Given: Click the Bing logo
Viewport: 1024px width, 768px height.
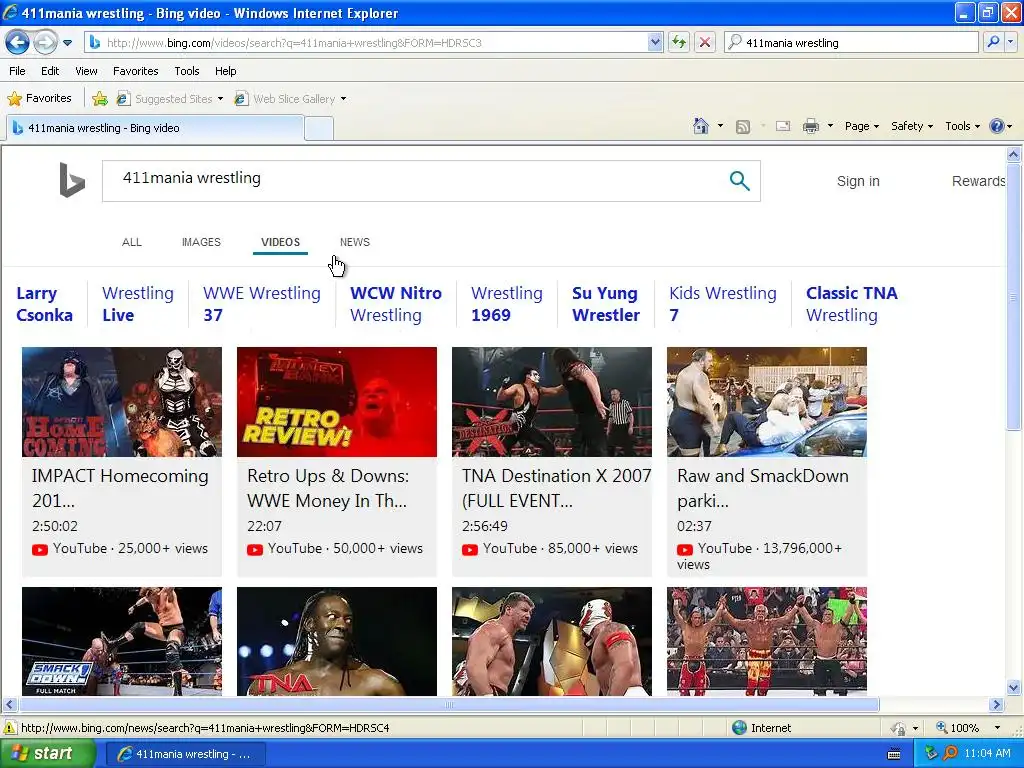Looking at the screenshot, I should tap(72, 180).
